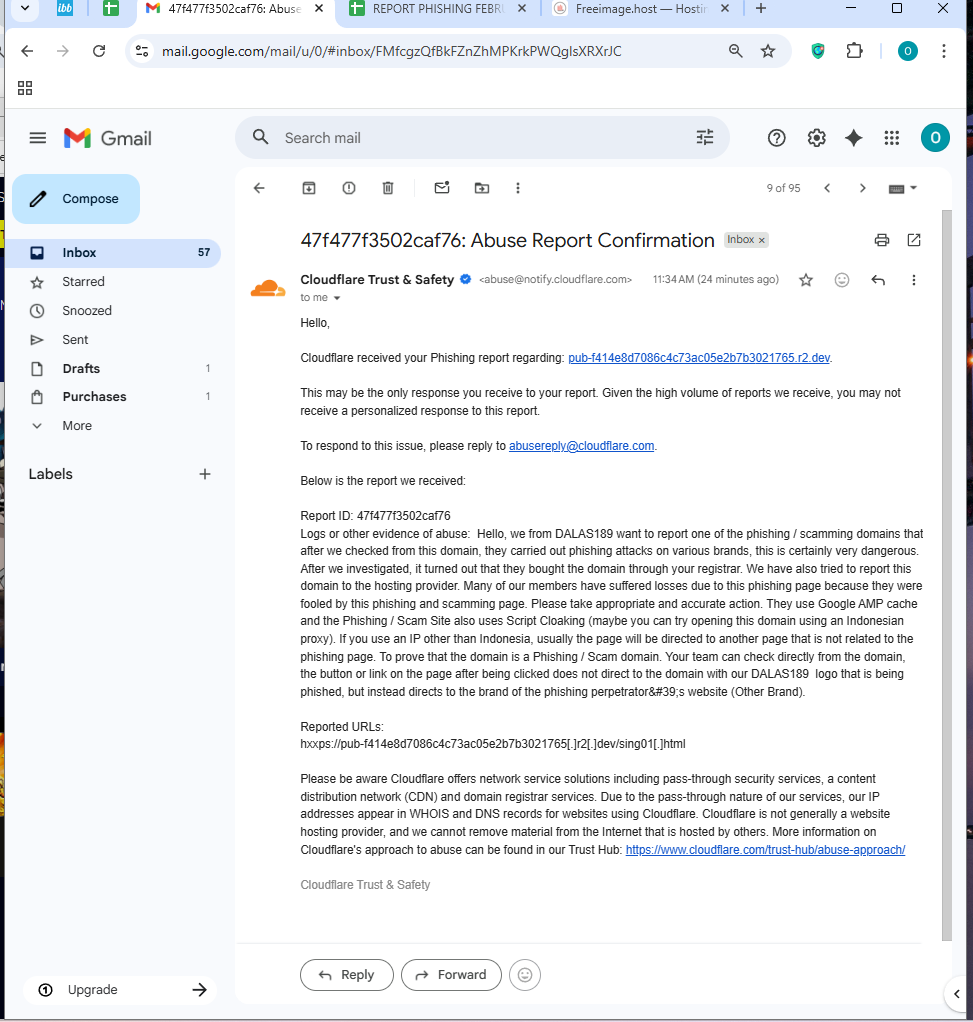View site information icon in address bar

[x=142, y=51]
